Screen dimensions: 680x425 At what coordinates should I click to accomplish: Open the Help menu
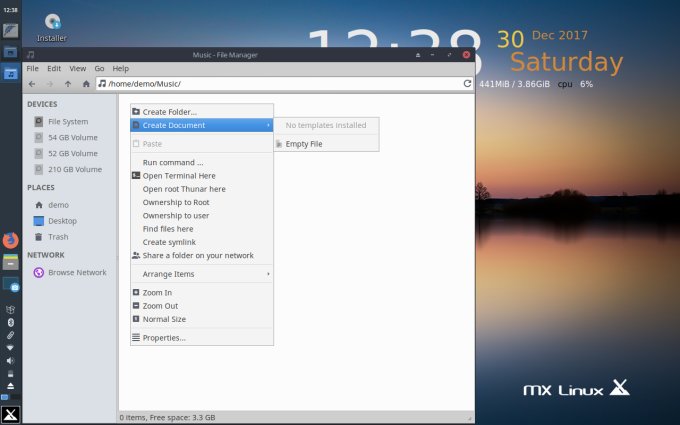tap(121, 69)
